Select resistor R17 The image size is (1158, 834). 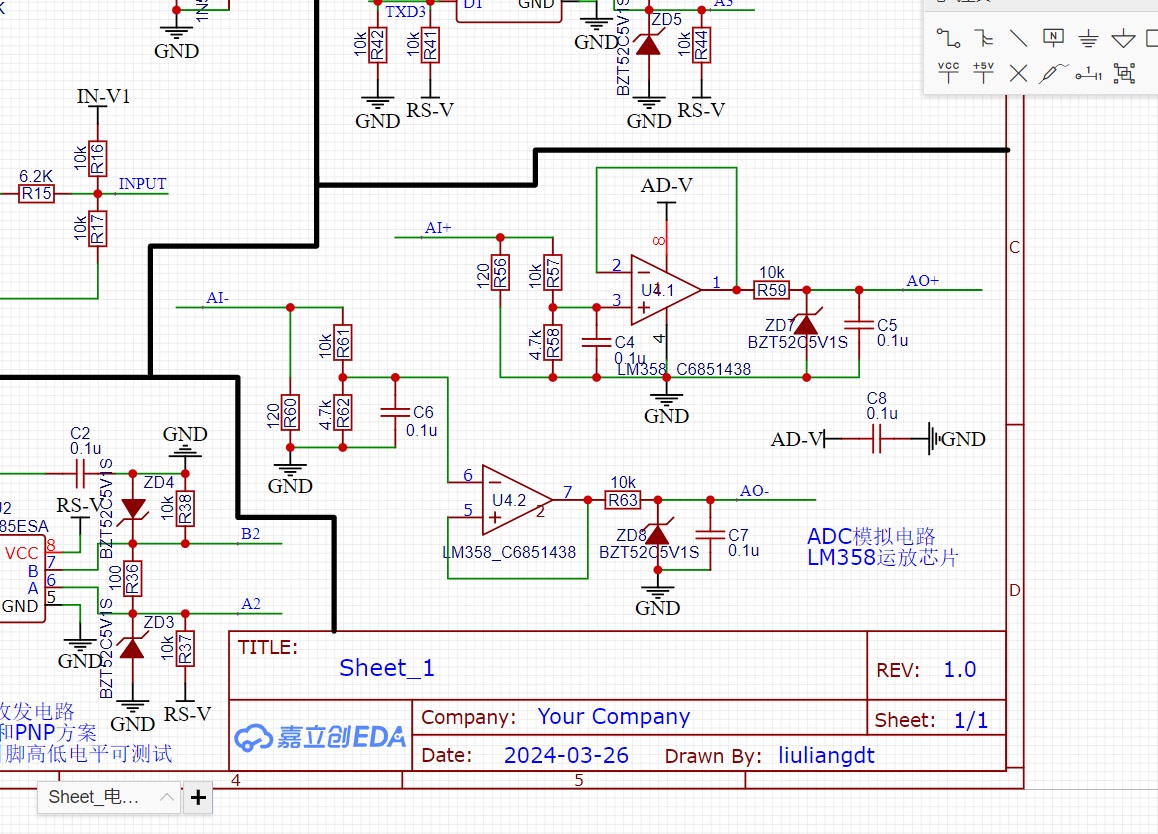(x=97, y=228)
